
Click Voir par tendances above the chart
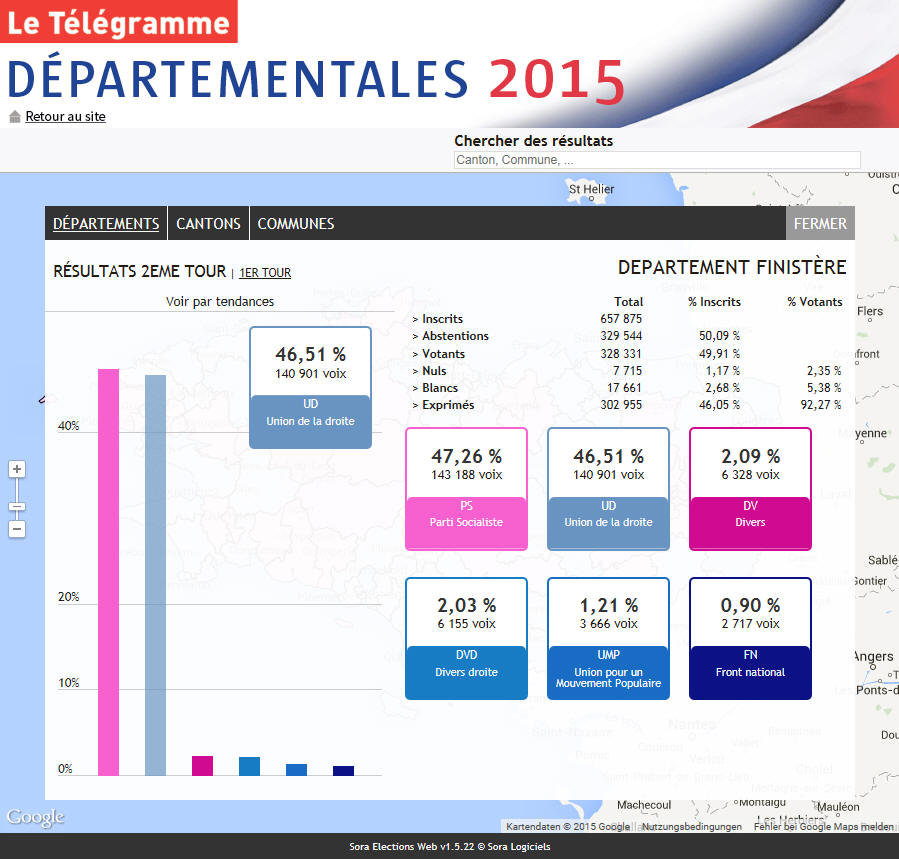click(x=220, y=301)
